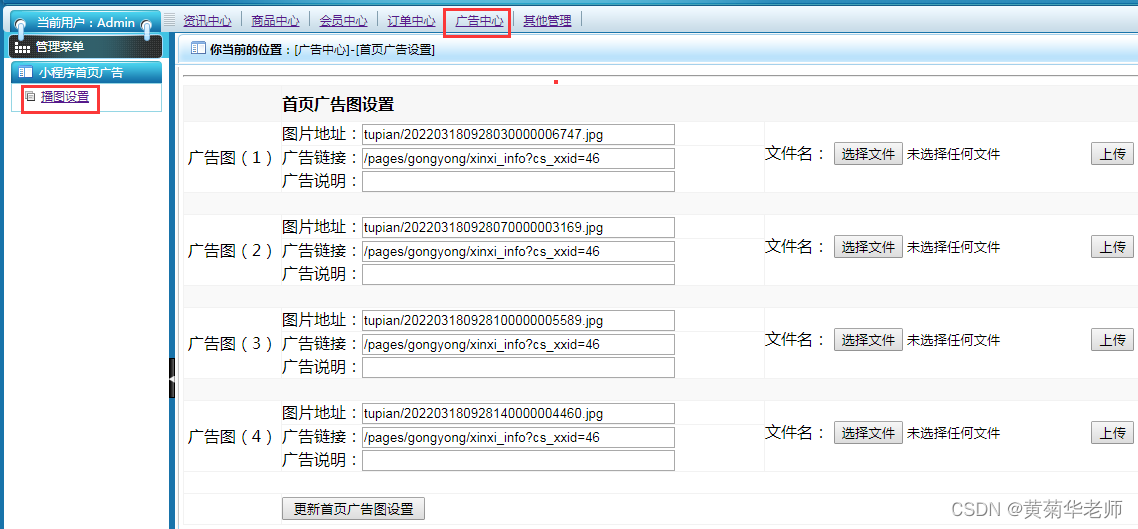Collapse sidebar using the left arrow handle
Image resolution: width=1138 pixels, height=529 pixels.
coord(172,378)
